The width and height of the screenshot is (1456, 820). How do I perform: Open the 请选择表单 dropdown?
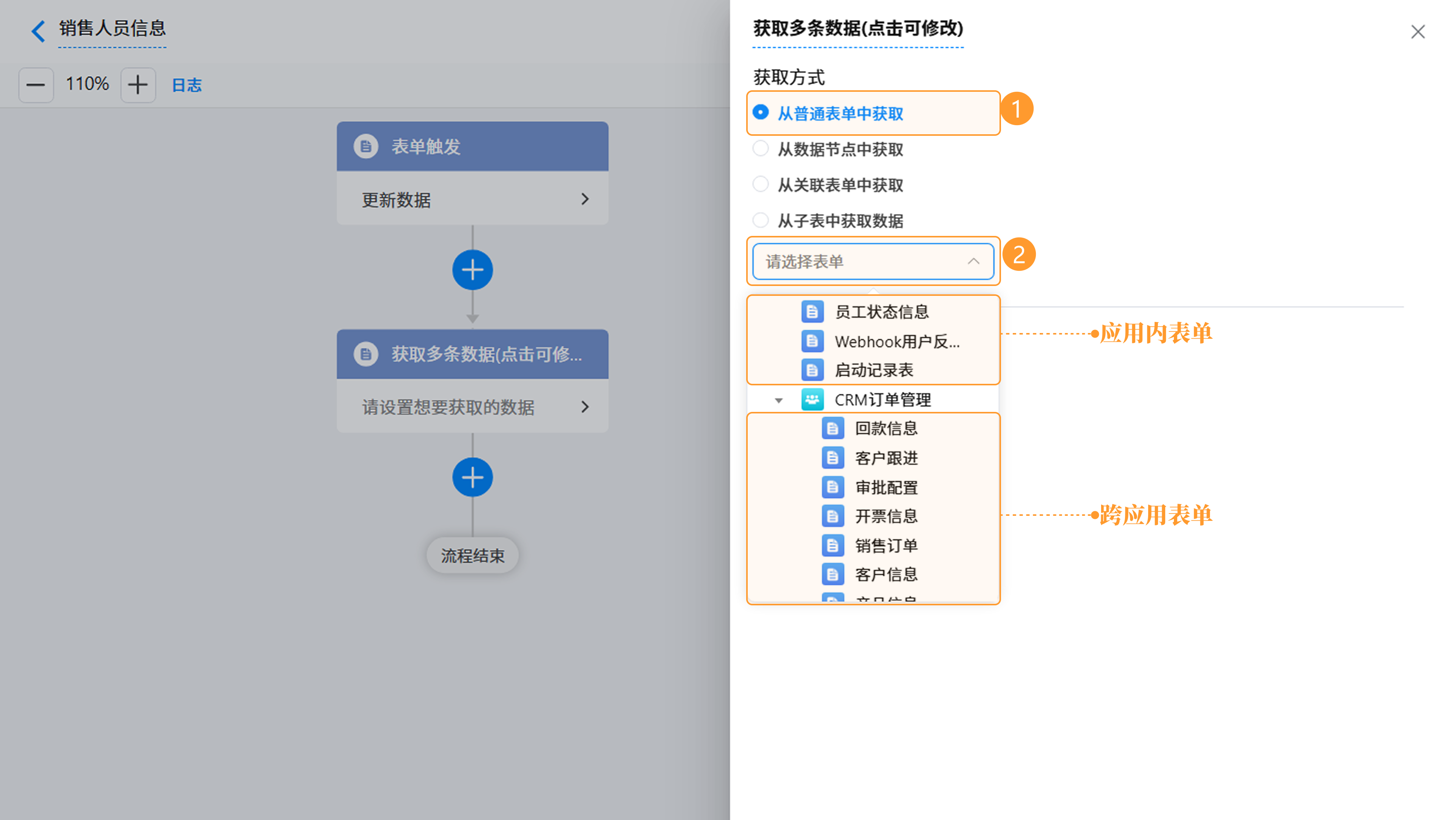tap(873, 261)
